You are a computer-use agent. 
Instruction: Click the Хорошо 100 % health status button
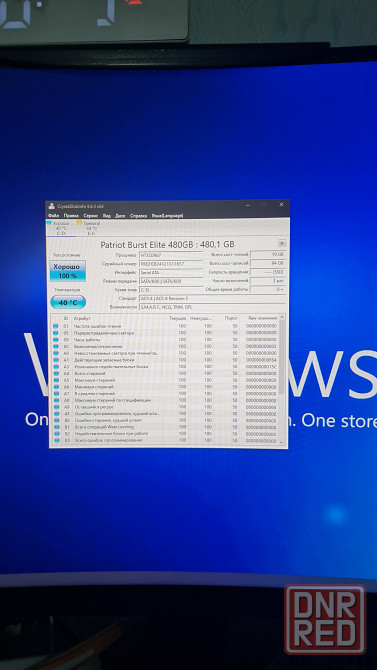point(68,271)
